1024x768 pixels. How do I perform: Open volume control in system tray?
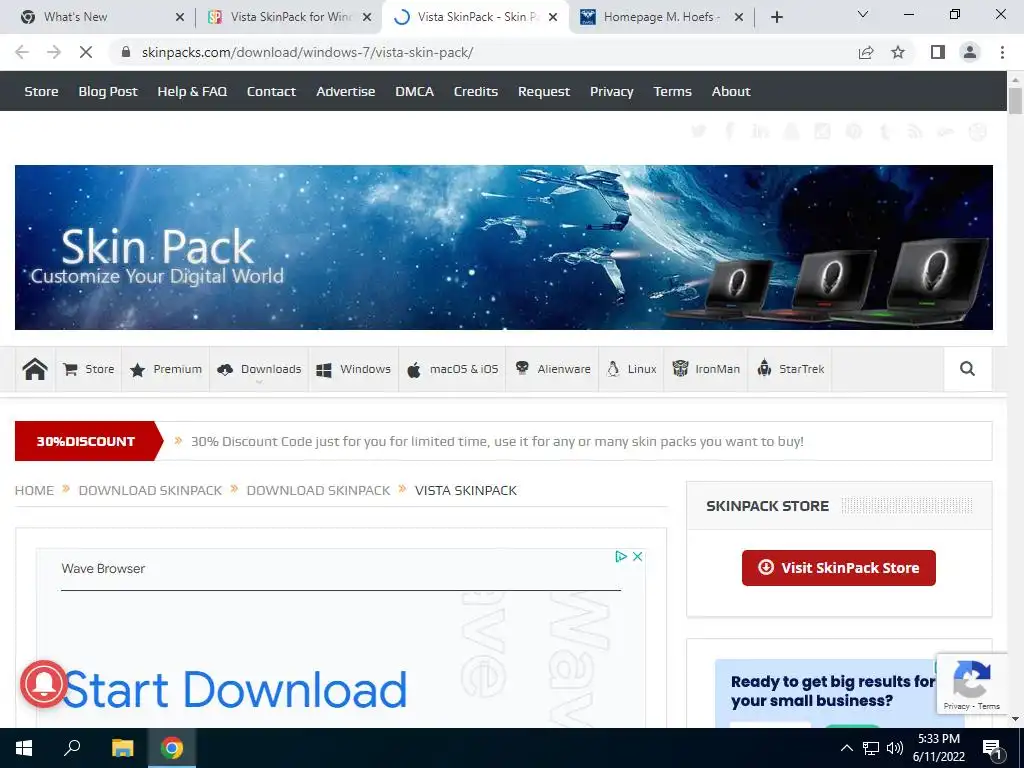pos(895,748)
